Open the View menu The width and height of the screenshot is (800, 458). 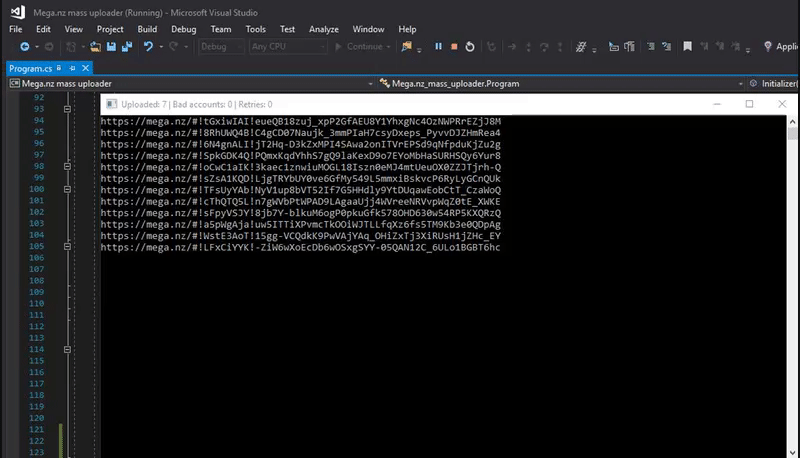coord(73,29)
